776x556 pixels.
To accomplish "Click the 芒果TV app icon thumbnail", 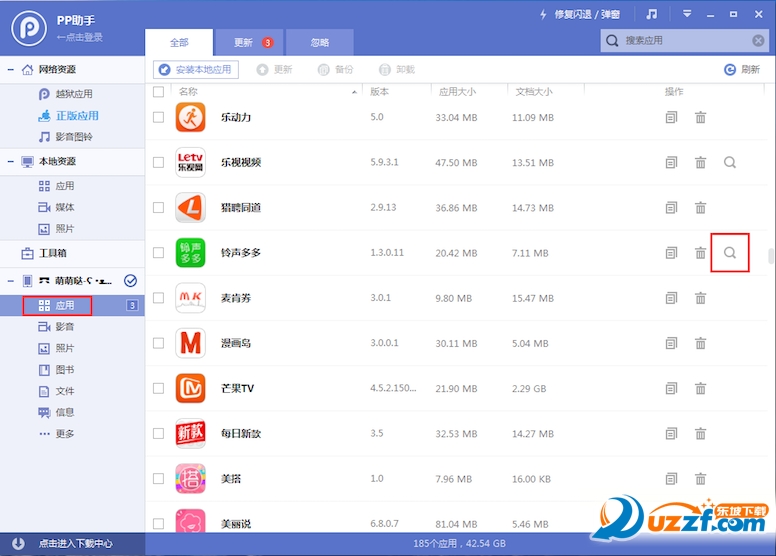I will pos(191,388).
